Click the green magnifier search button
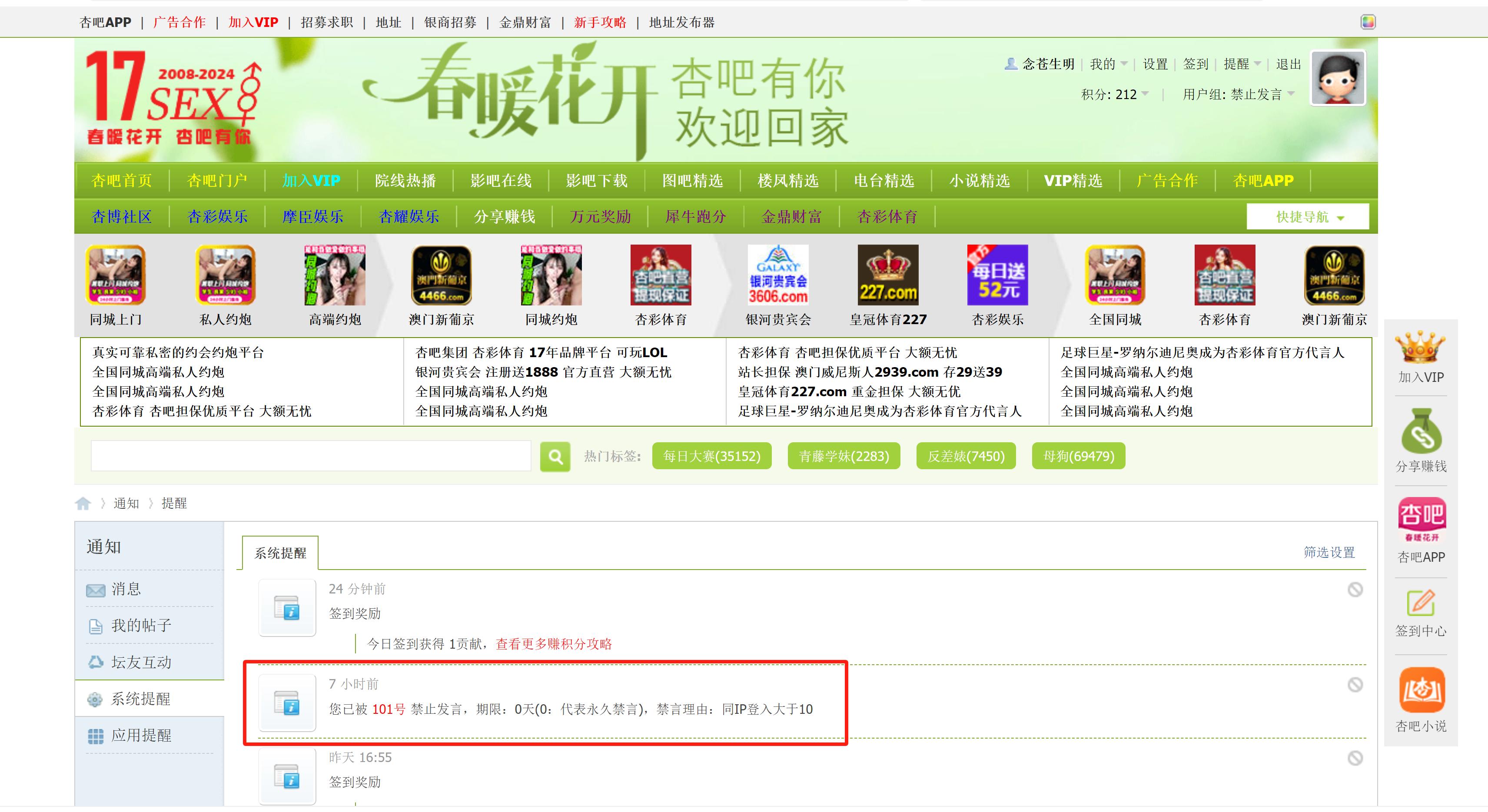 click(x=555, y=457)
